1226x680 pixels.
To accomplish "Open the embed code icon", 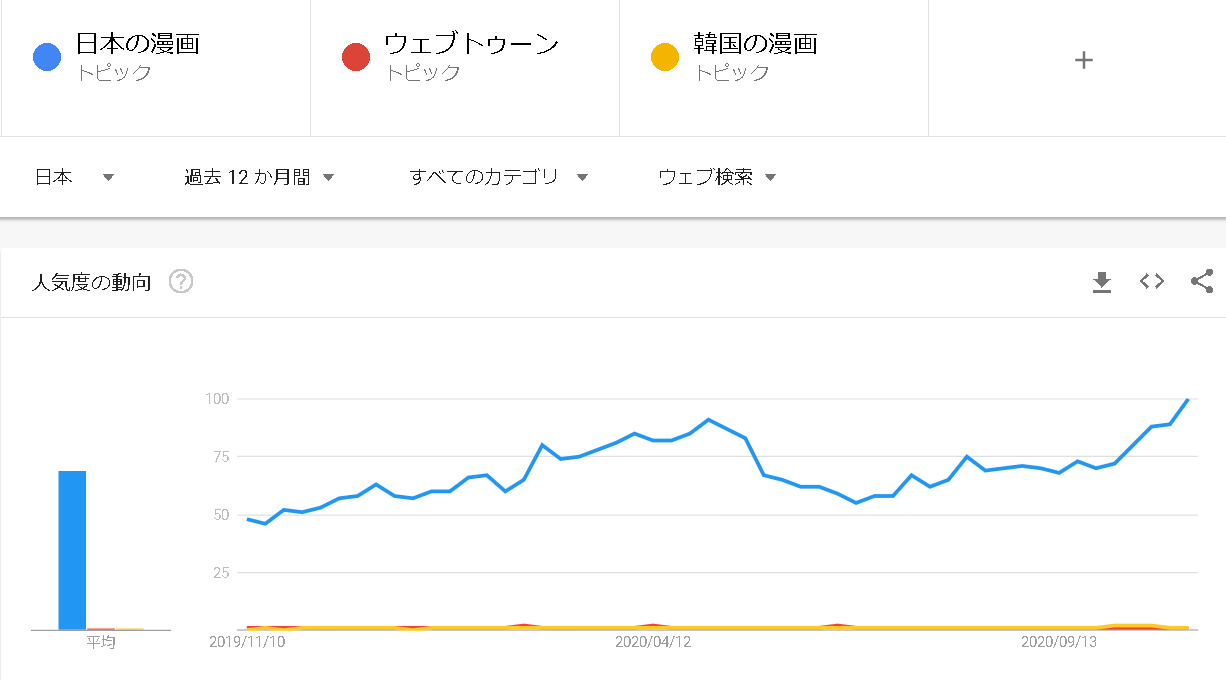I will point(1152,282).
